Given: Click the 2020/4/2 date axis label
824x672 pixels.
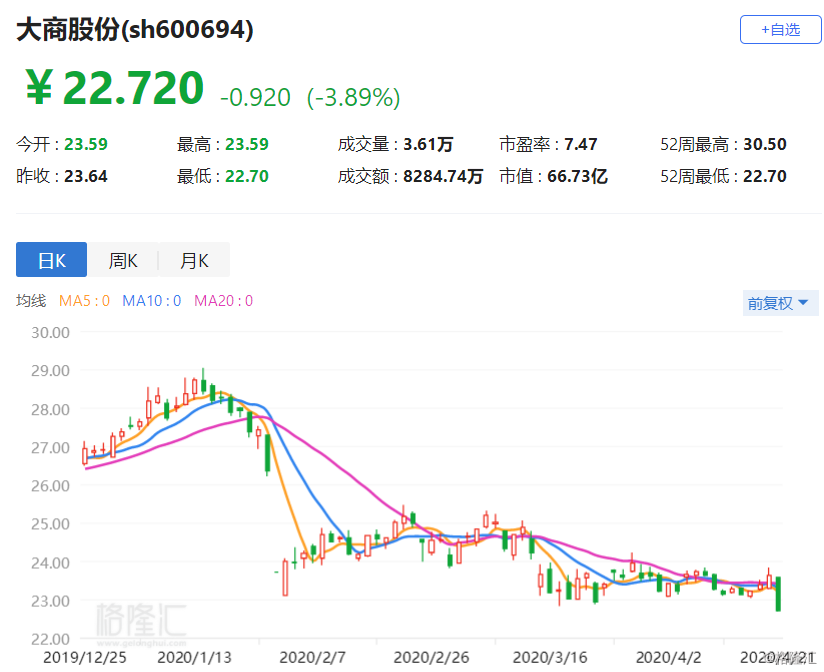Looking at the screenshot, I should pyautogui.click(x=668, y=657).
